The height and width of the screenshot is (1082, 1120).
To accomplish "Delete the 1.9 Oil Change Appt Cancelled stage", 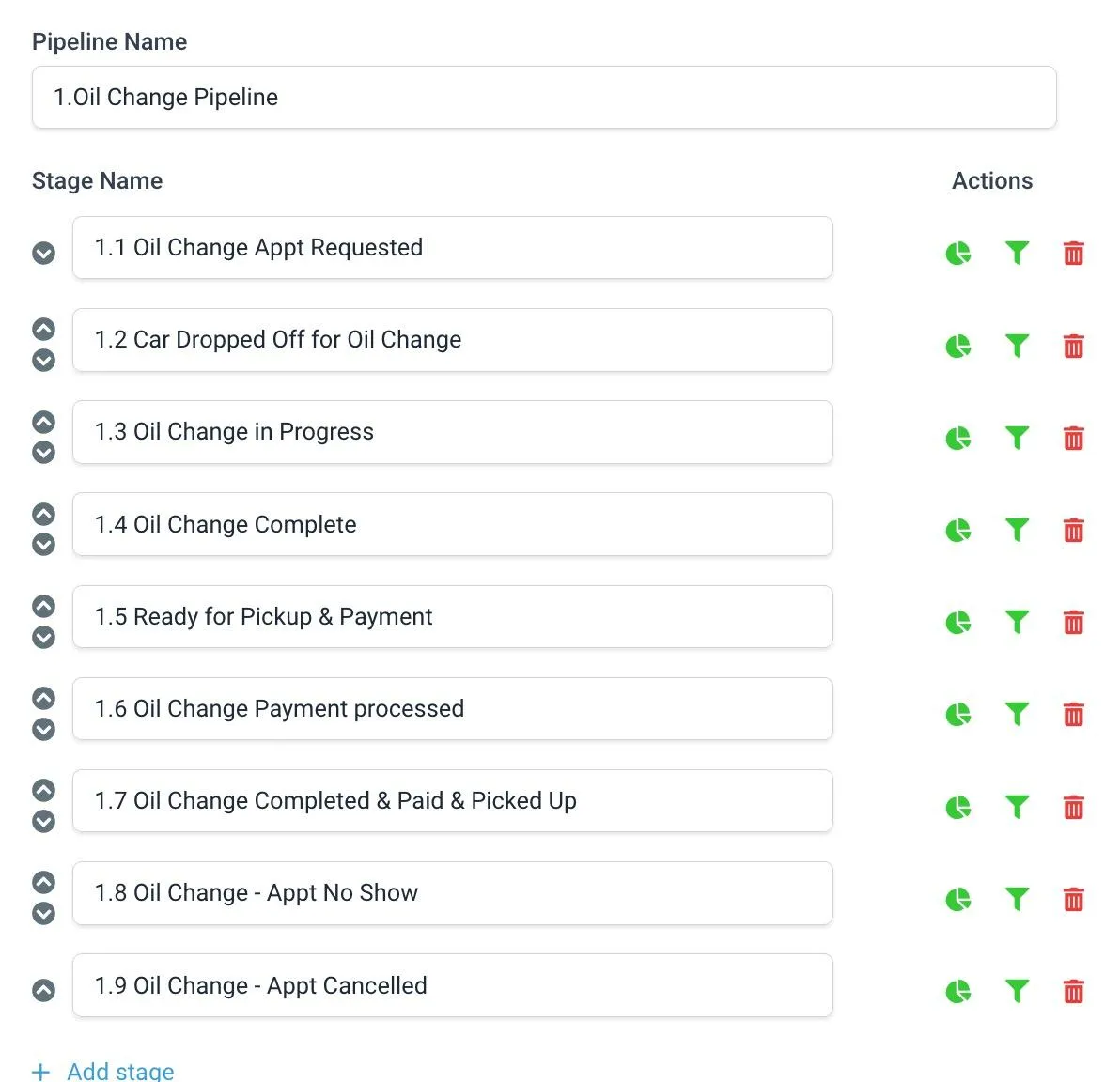I will click(x=1073, y=991).
